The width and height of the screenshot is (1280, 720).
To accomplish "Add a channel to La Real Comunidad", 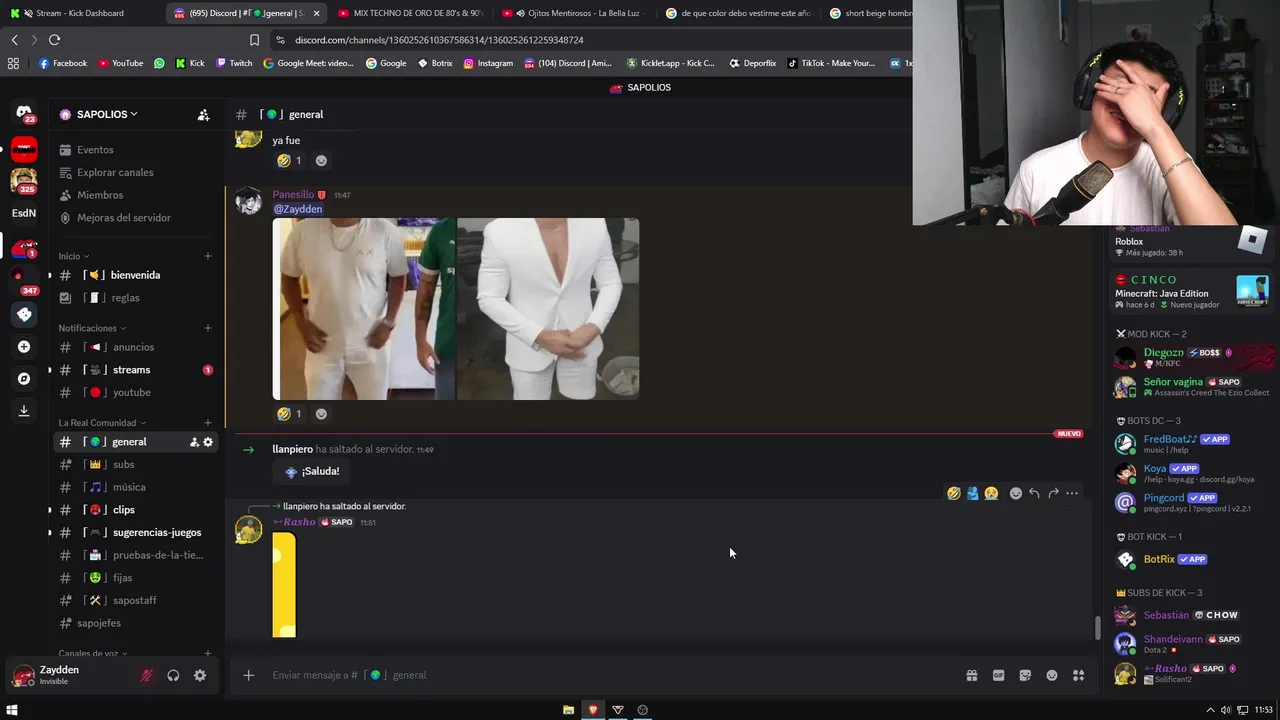I will [x=208, y=423].
